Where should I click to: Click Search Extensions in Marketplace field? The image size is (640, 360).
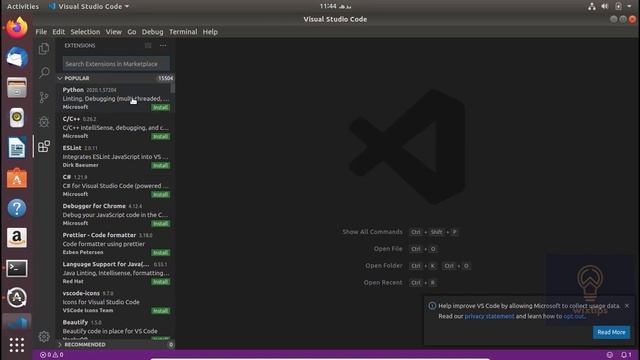coord(116,64)
